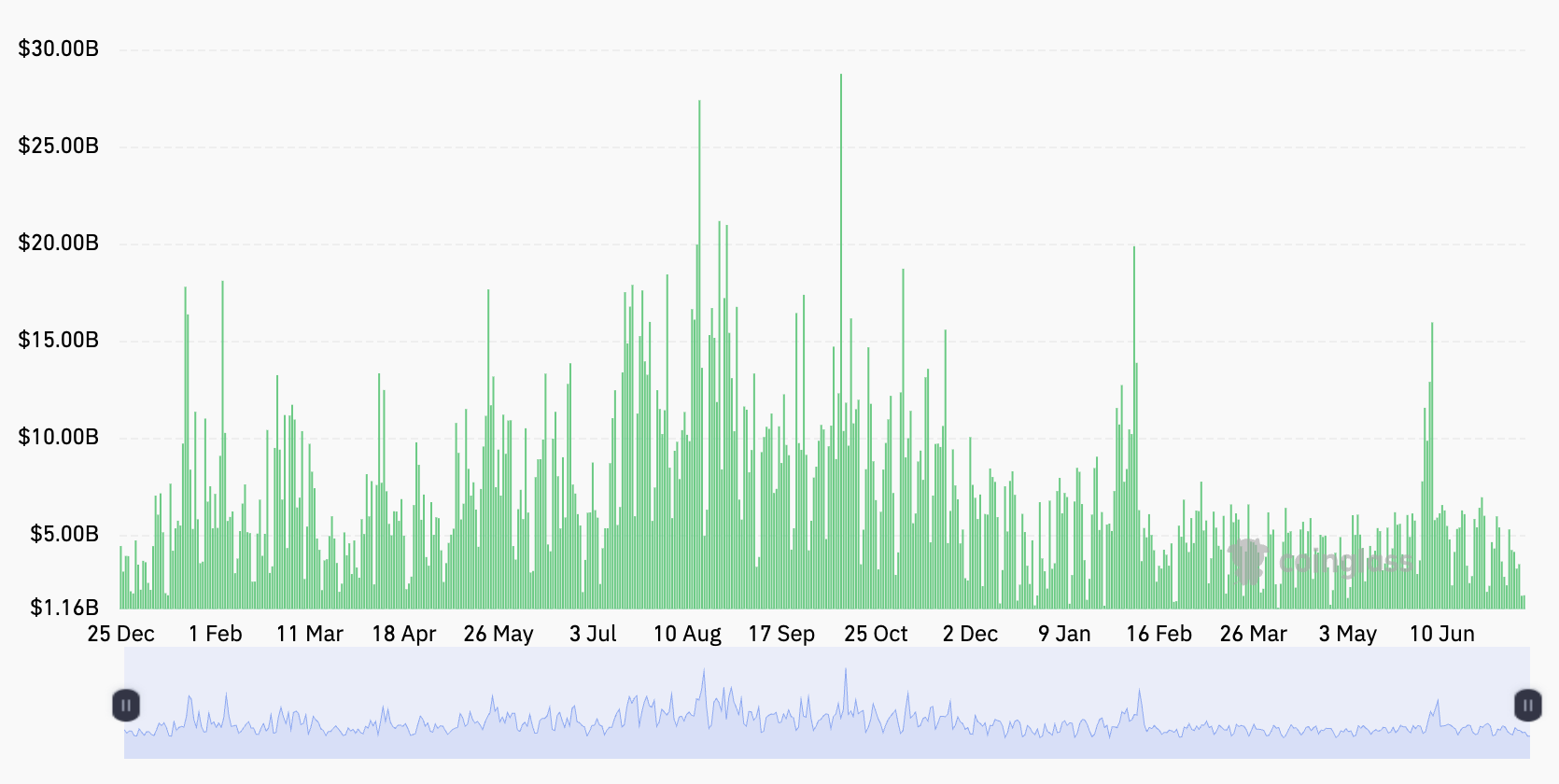The width and height of the screenshot is (1559, 784).
Task: Click the 9 Jan x-axis date
Action: coord(1064,634)
